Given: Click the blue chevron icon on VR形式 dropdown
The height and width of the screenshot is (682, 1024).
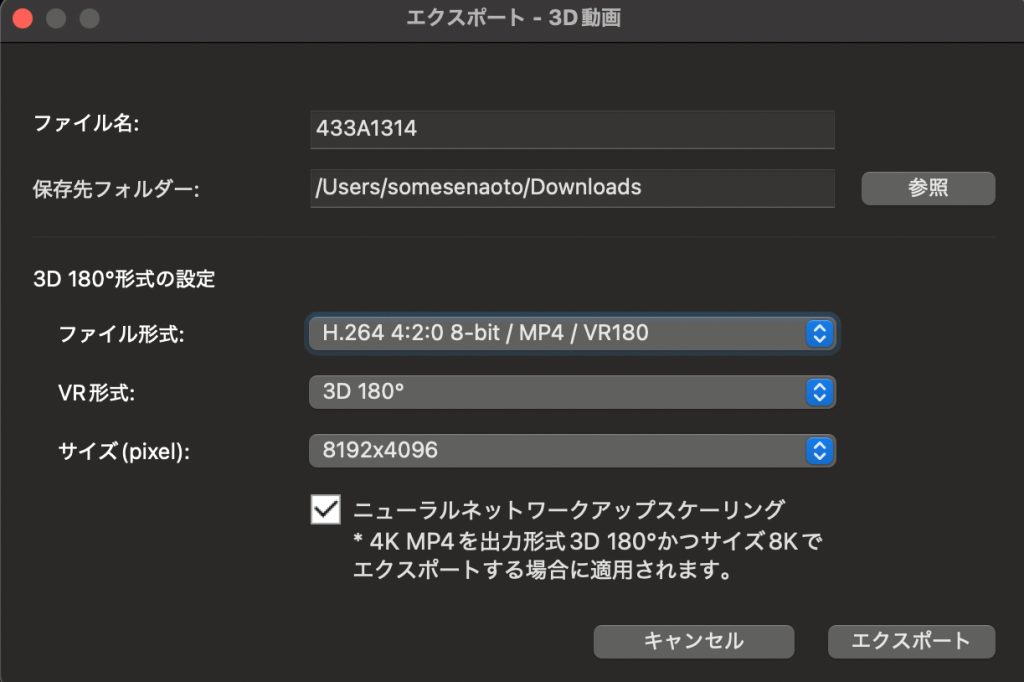Looking at the screenshot, I should point(819,392).
